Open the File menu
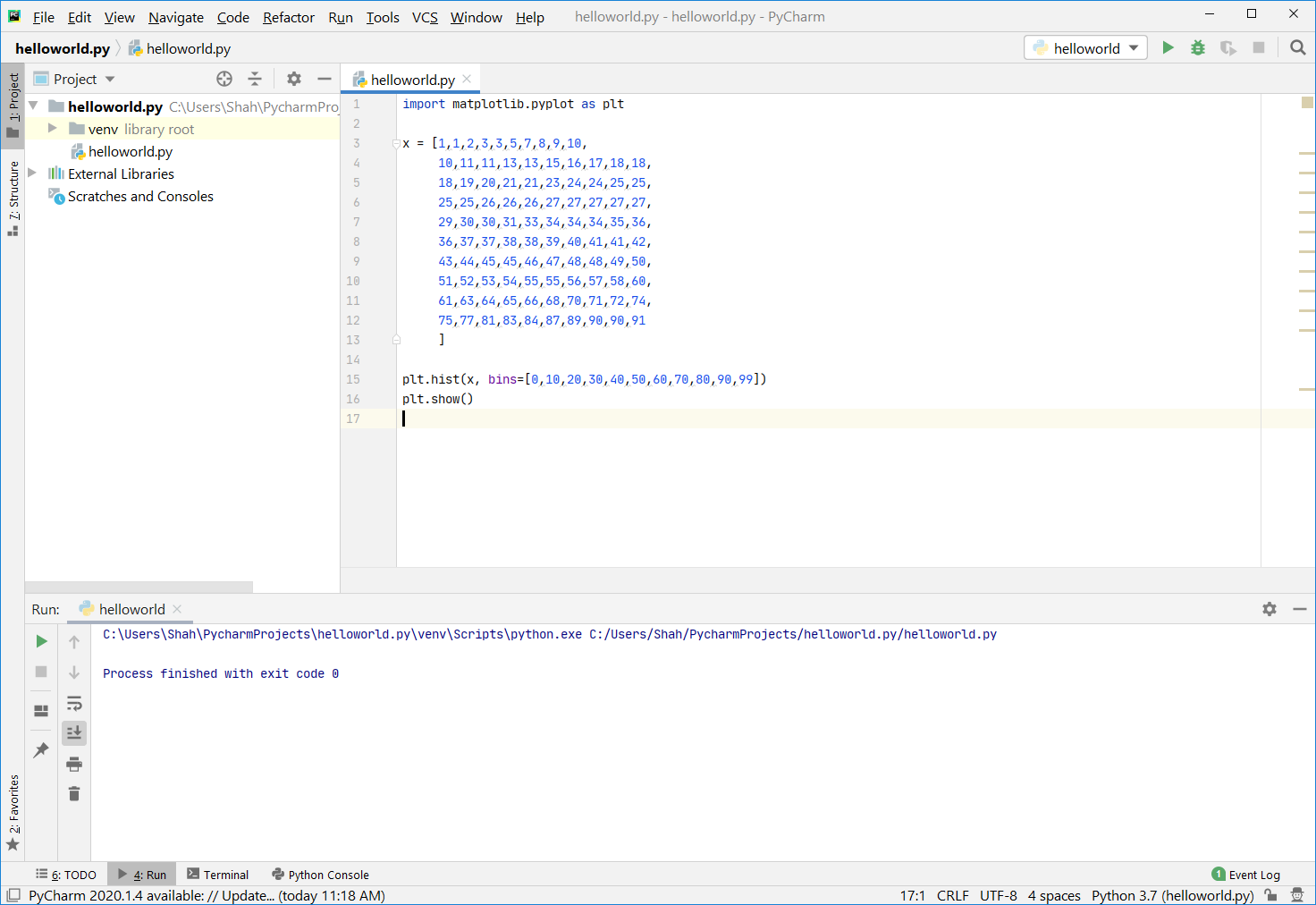 (44, 17)
